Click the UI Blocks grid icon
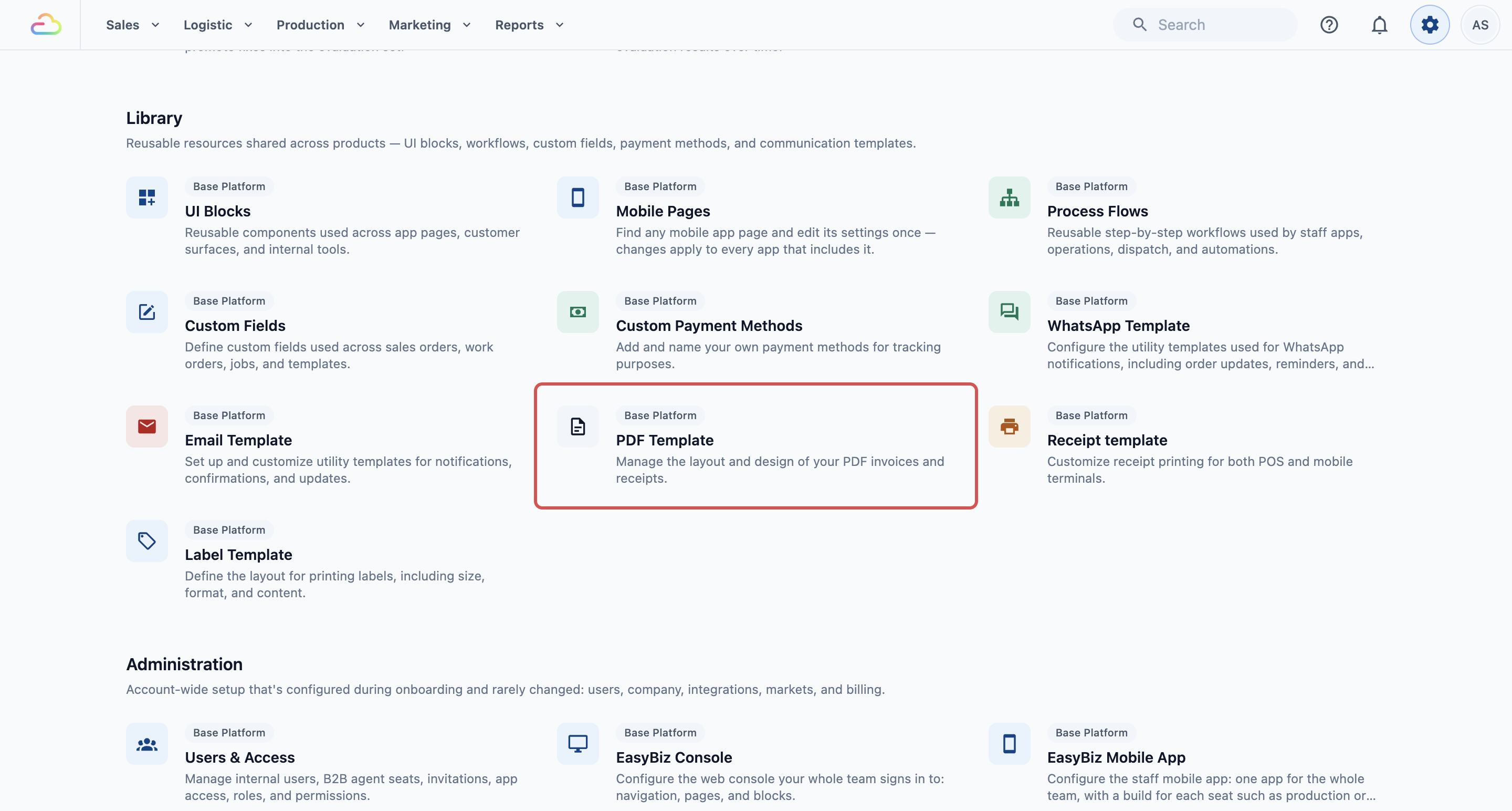This screenshot has height=811, width=1512. pyautogui.click(x=147, y=197)
